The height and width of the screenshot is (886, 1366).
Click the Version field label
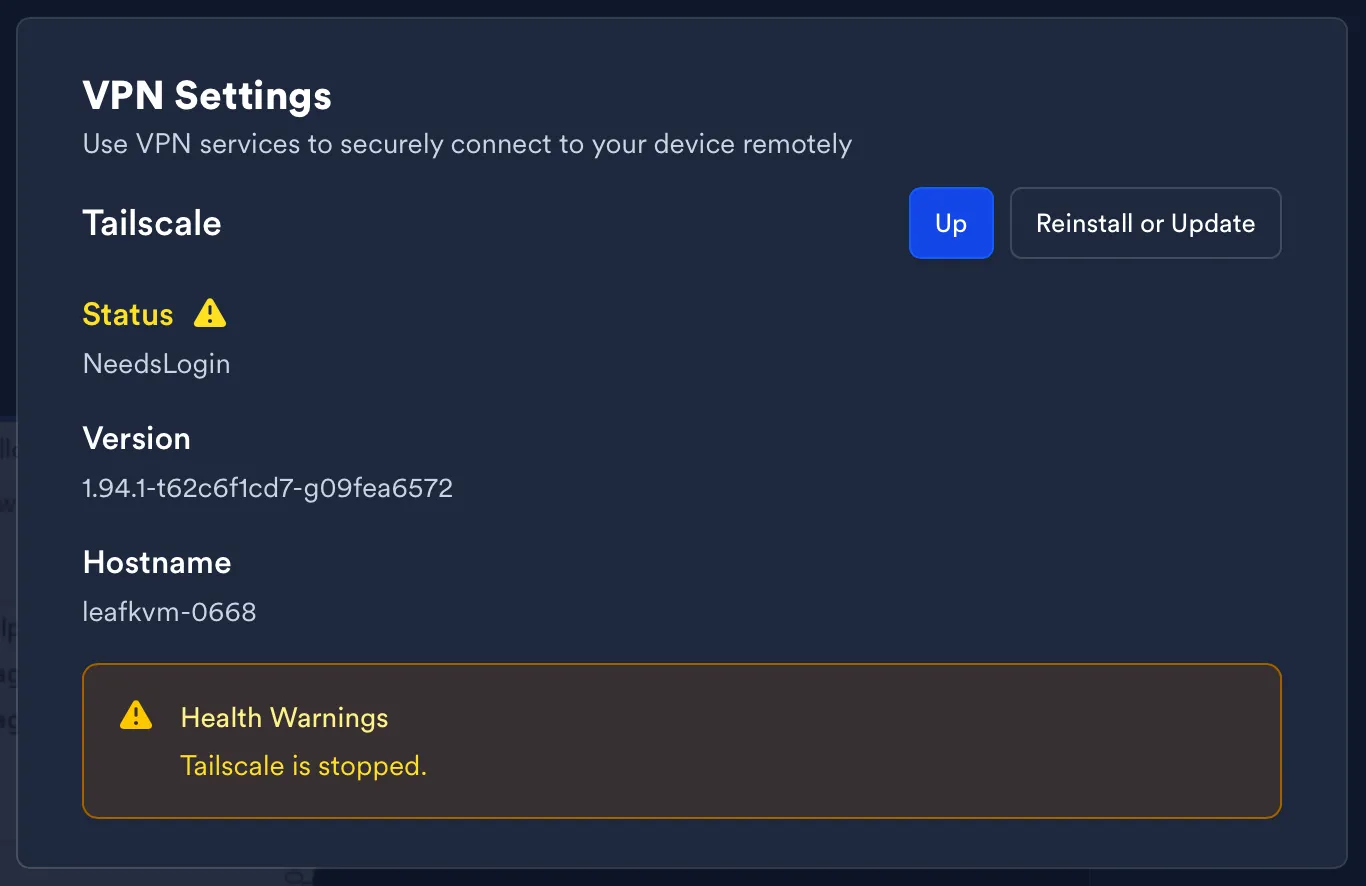[x=136, y=438]
